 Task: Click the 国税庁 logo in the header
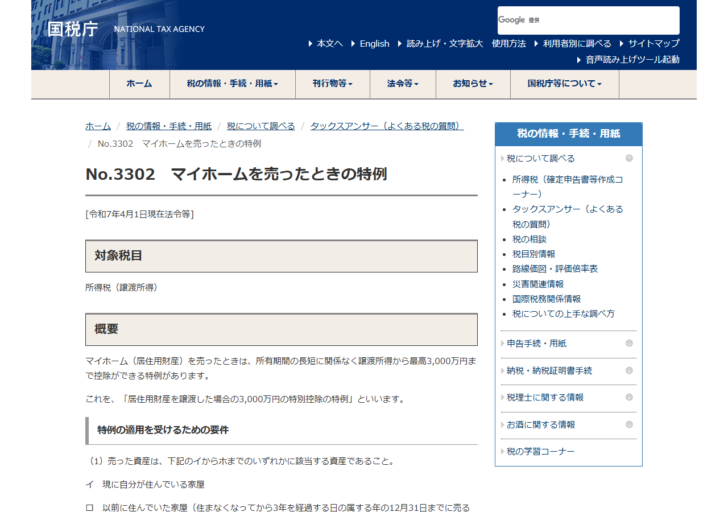coord(72,29)
